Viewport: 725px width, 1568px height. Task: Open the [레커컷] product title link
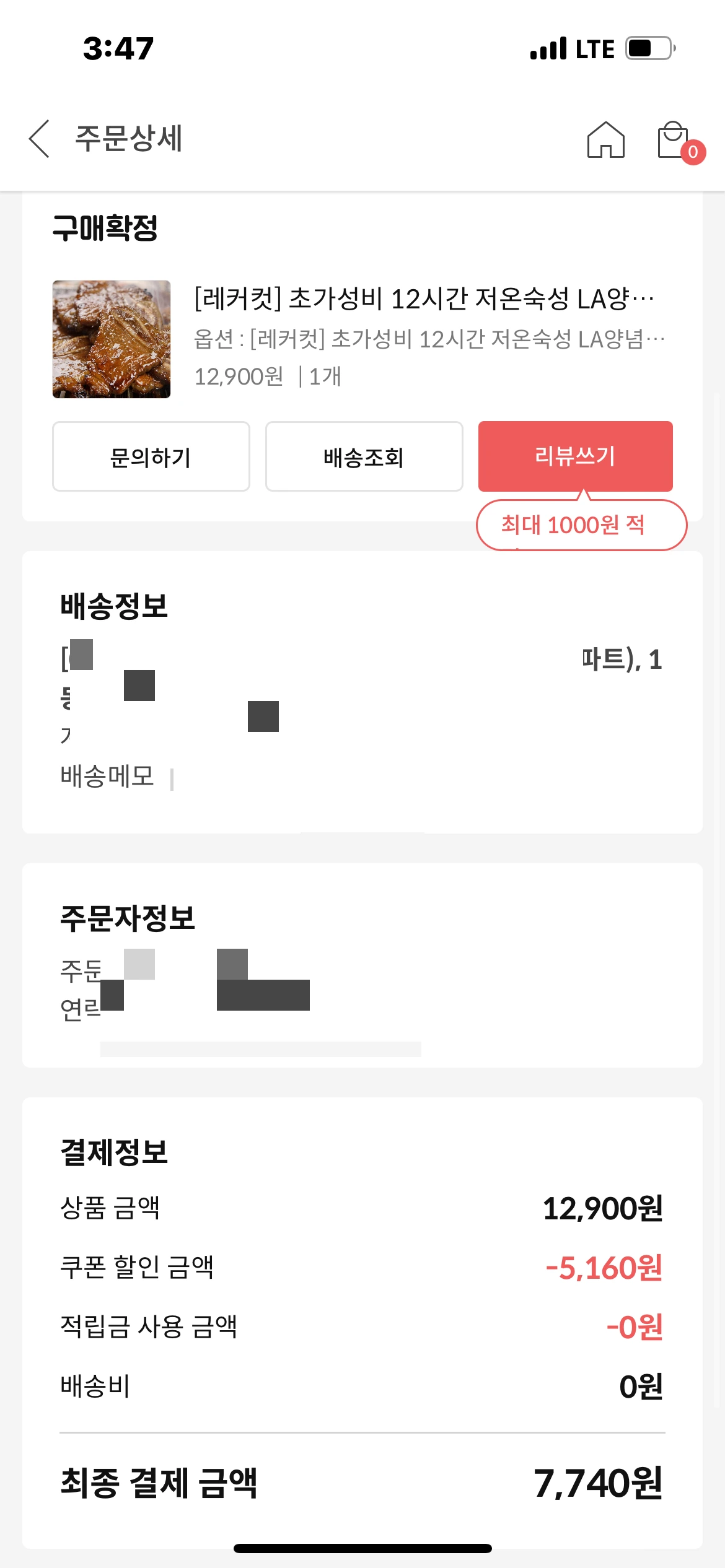point(424,299)
